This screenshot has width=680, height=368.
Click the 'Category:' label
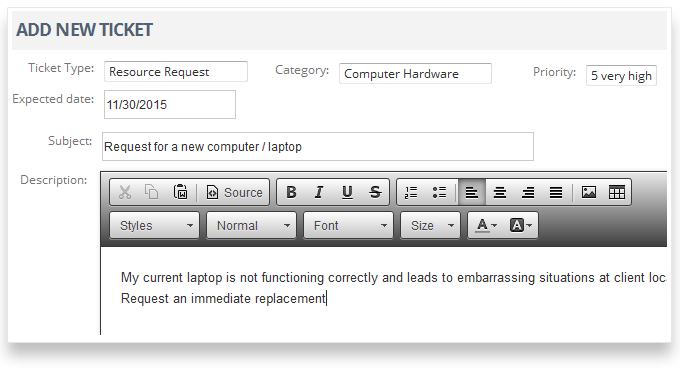[x=302, y=70]
